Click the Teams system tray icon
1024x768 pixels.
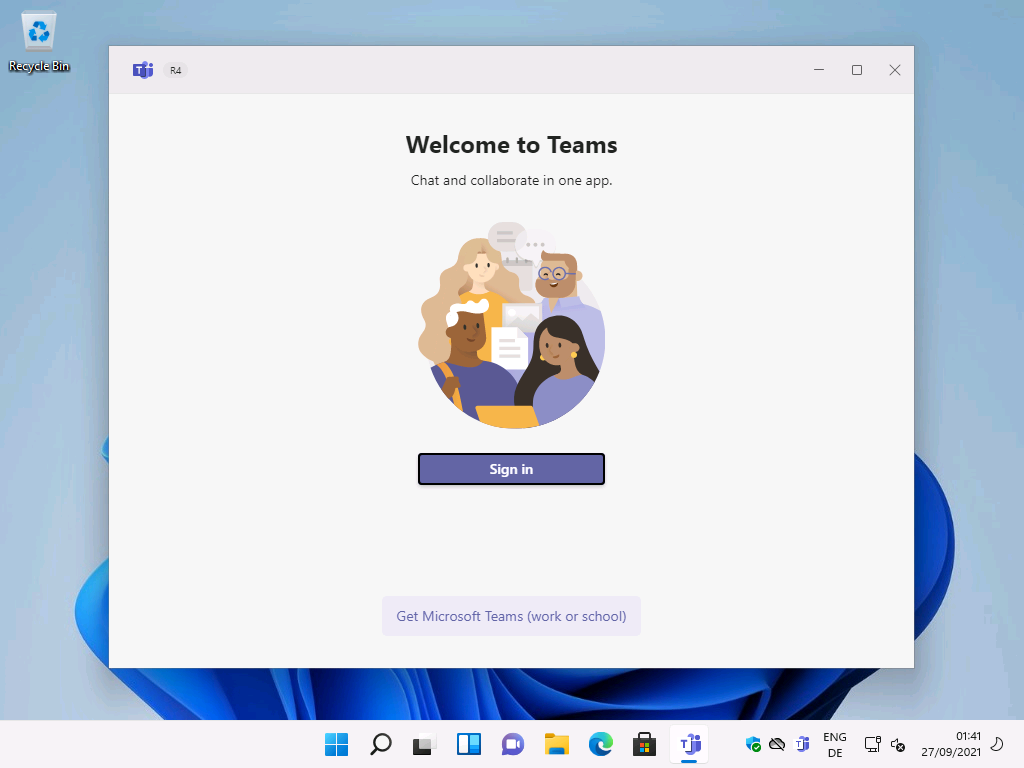pos(803,744)
